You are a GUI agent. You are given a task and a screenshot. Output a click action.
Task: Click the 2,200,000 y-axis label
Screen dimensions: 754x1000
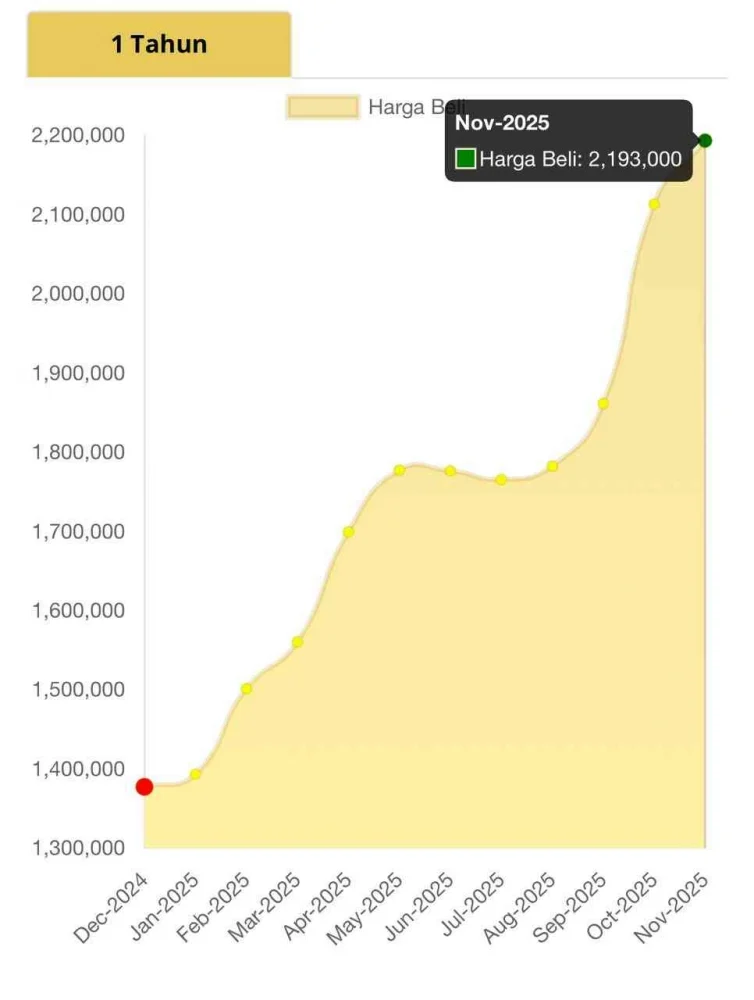[78, 135]
